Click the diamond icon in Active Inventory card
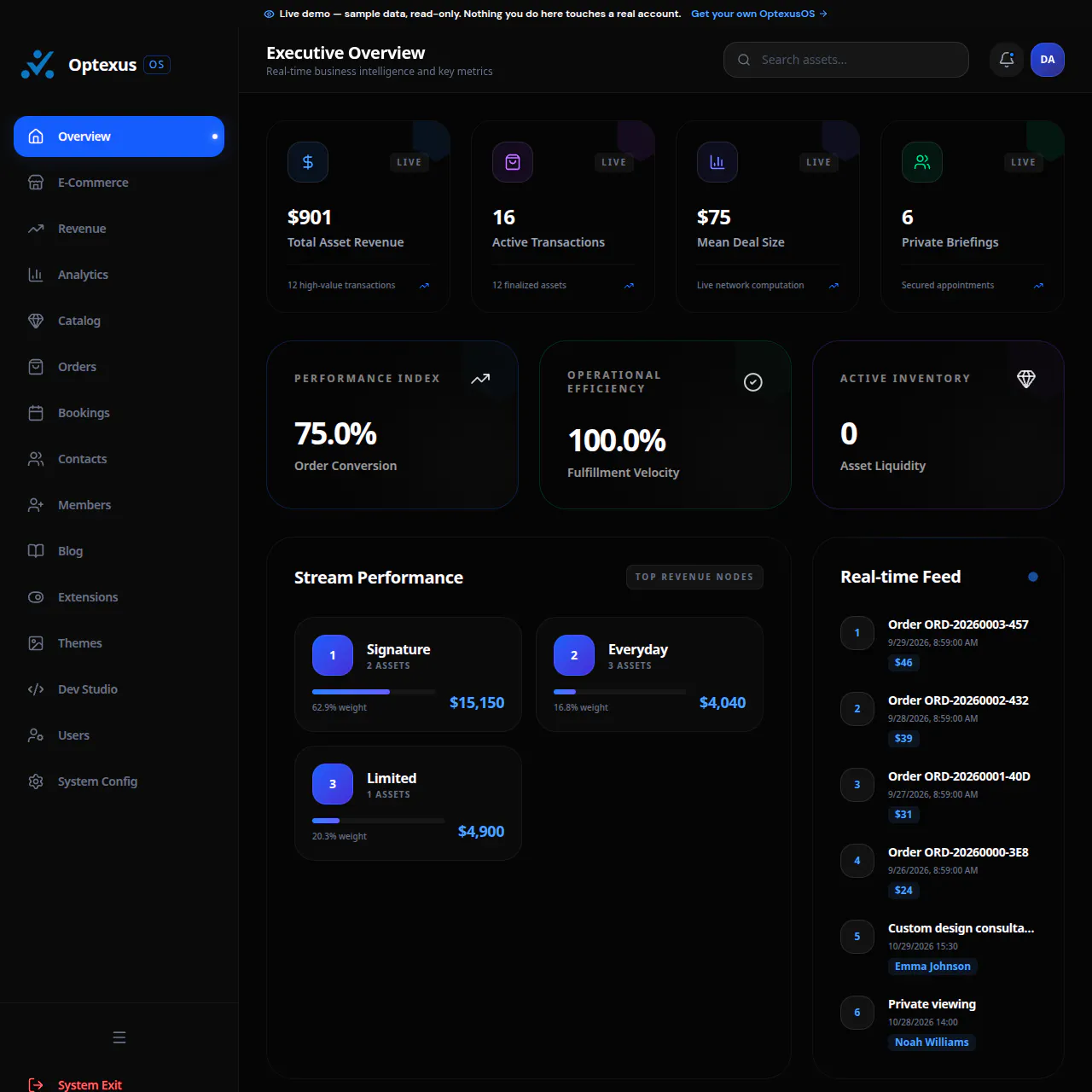 pyautogui.click(x=1026, y=379)
